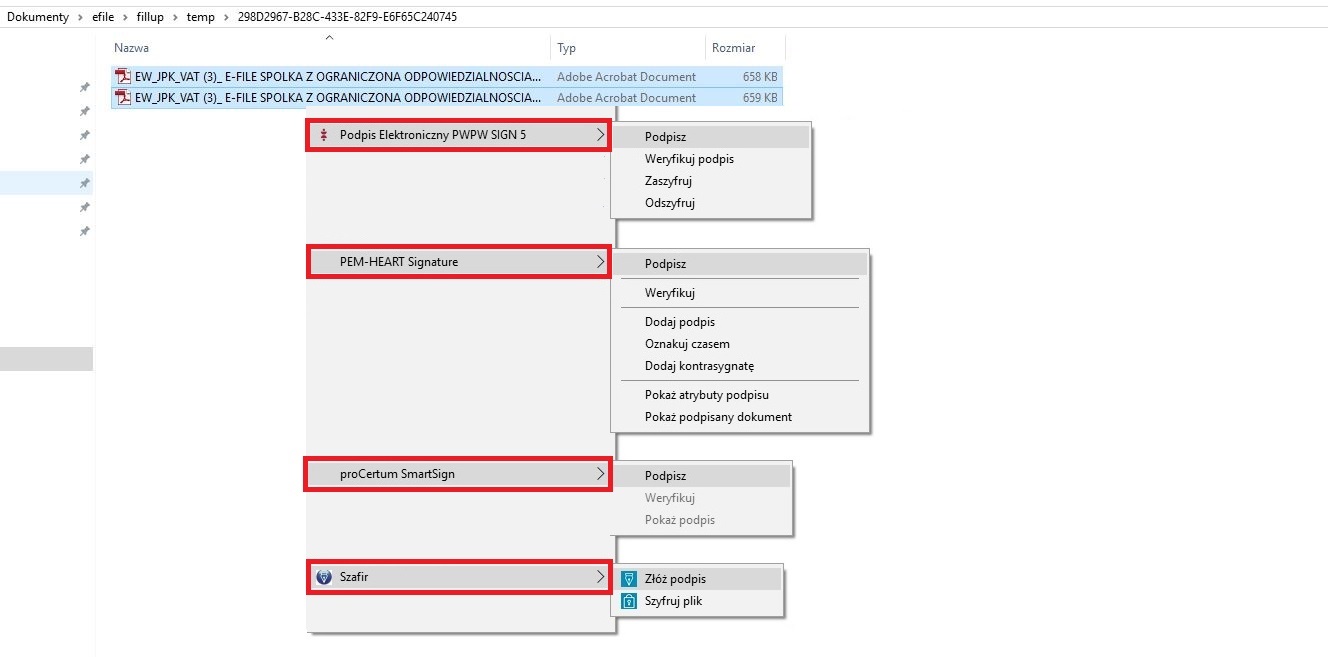Select Szyfruj plik in the Szafir submenu
Viewport: 1328px width, 657px height.
coord(697,601)
